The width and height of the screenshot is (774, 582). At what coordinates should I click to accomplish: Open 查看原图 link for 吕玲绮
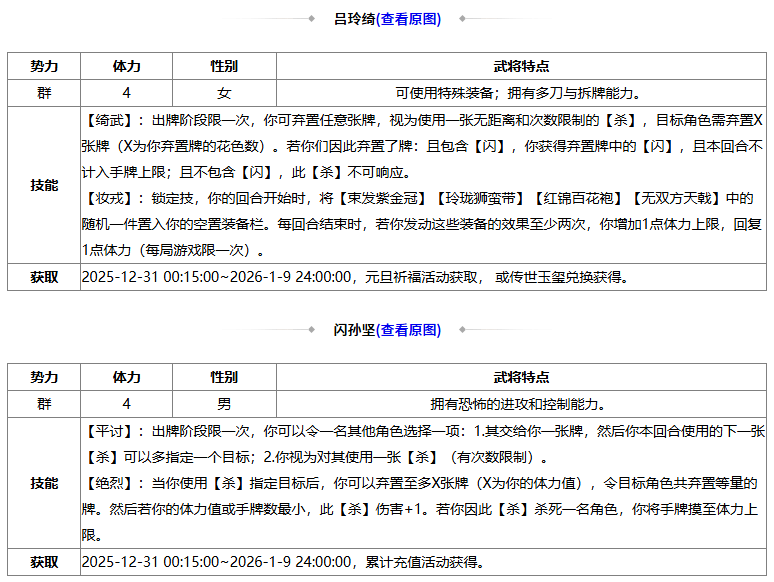click(408, 19)
